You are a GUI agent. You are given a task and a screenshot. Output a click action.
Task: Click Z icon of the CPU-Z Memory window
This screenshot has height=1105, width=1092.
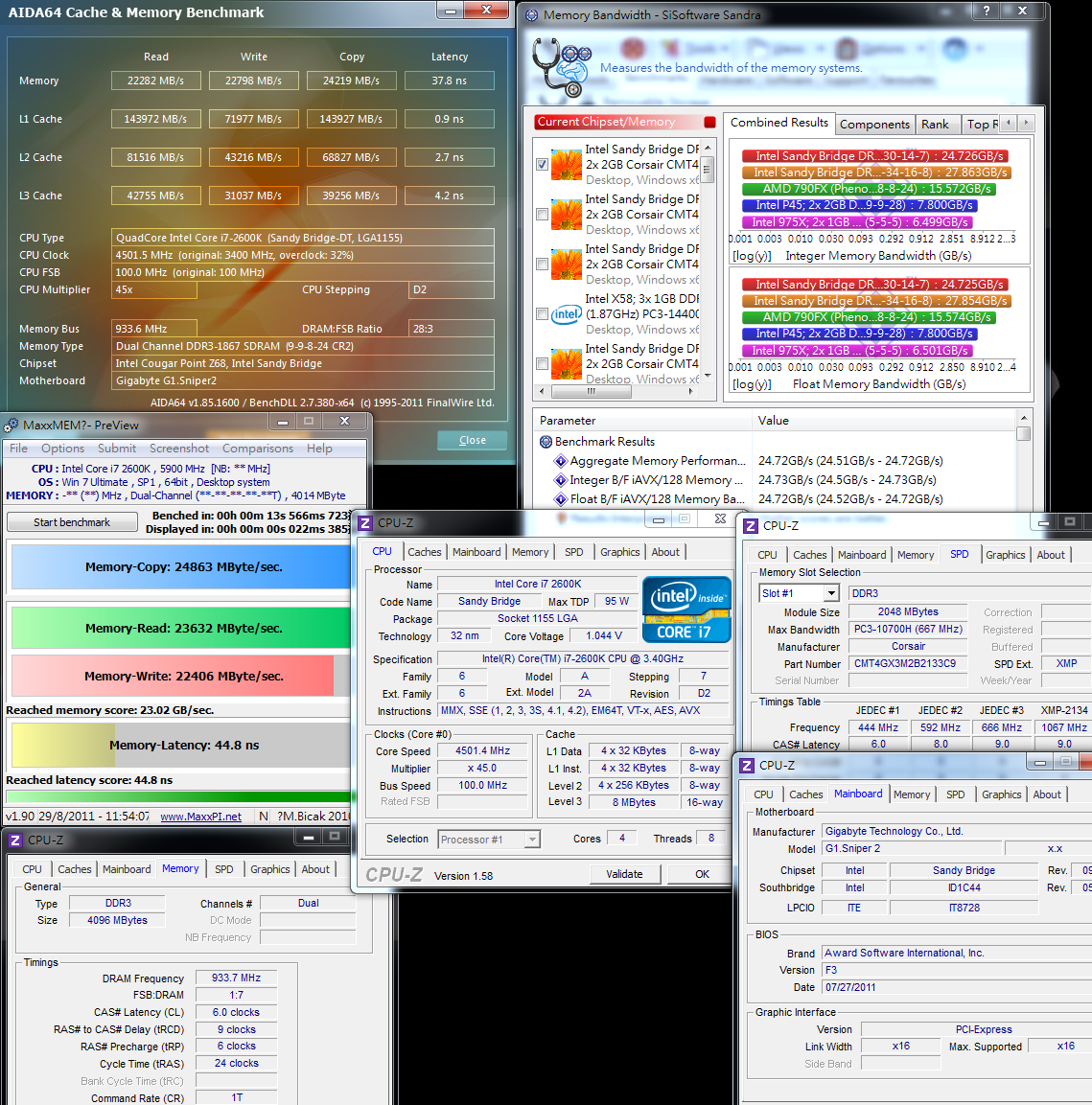point(15,840)
